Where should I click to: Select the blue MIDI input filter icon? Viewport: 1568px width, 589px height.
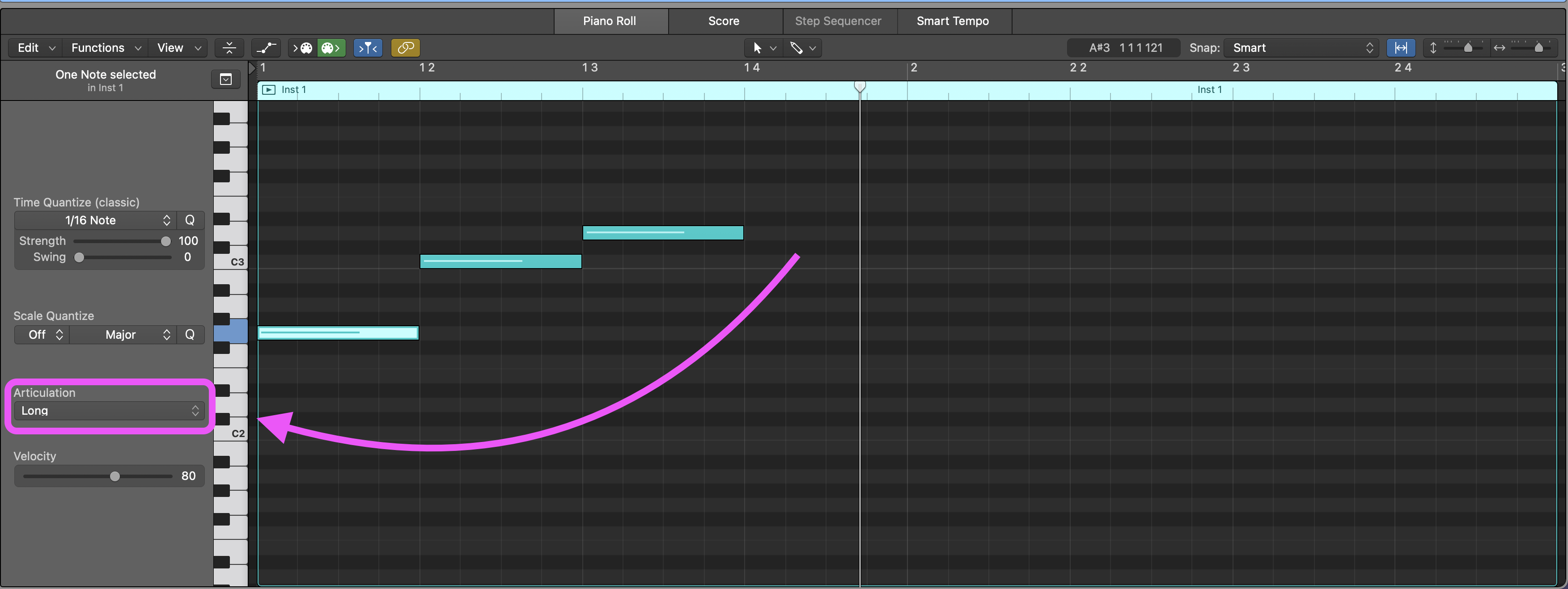pos(368,48)
